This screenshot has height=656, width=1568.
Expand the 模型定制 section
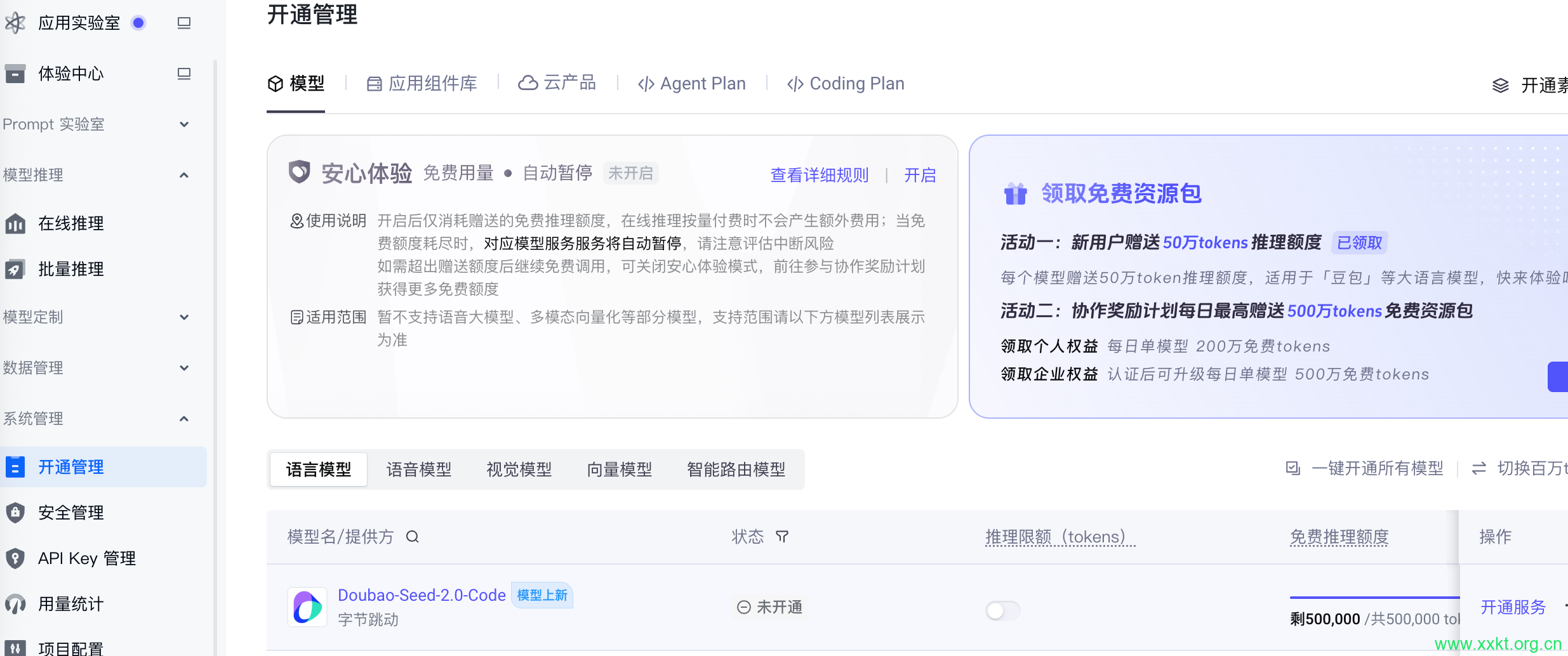[184, 317]
